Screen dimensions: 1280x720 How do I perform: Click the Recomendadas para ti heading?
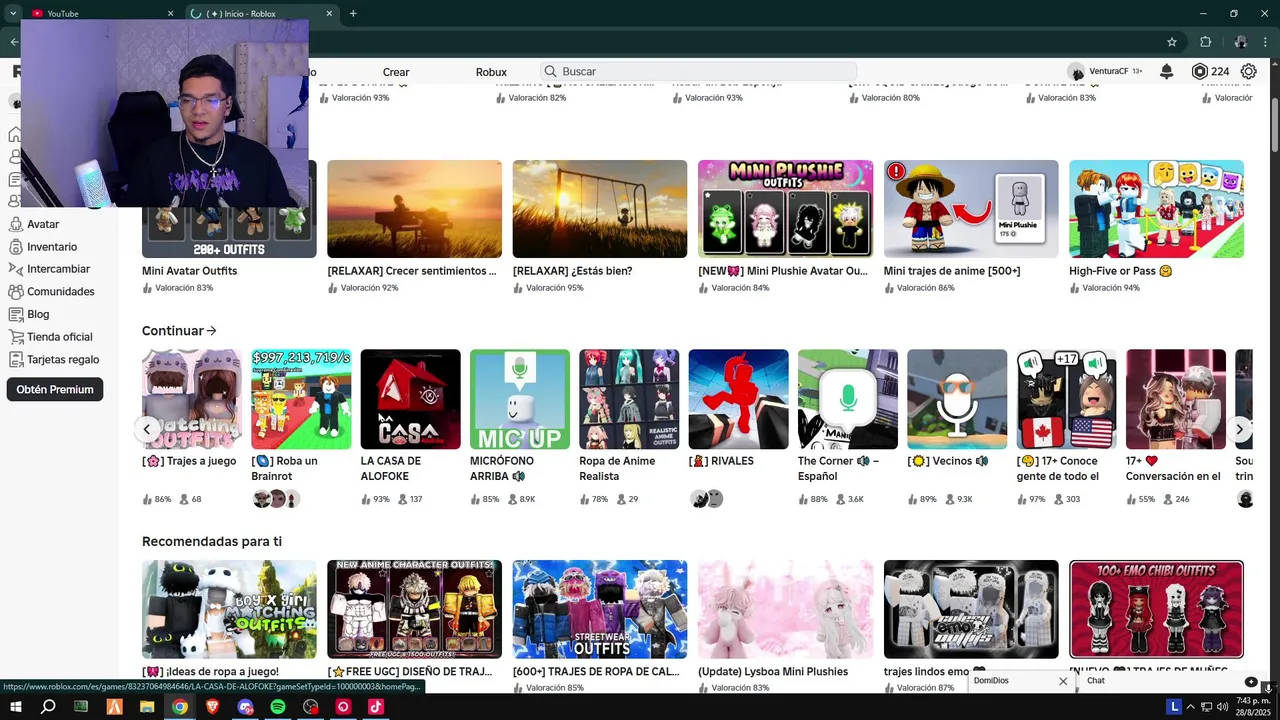click(x=212, y=541)
